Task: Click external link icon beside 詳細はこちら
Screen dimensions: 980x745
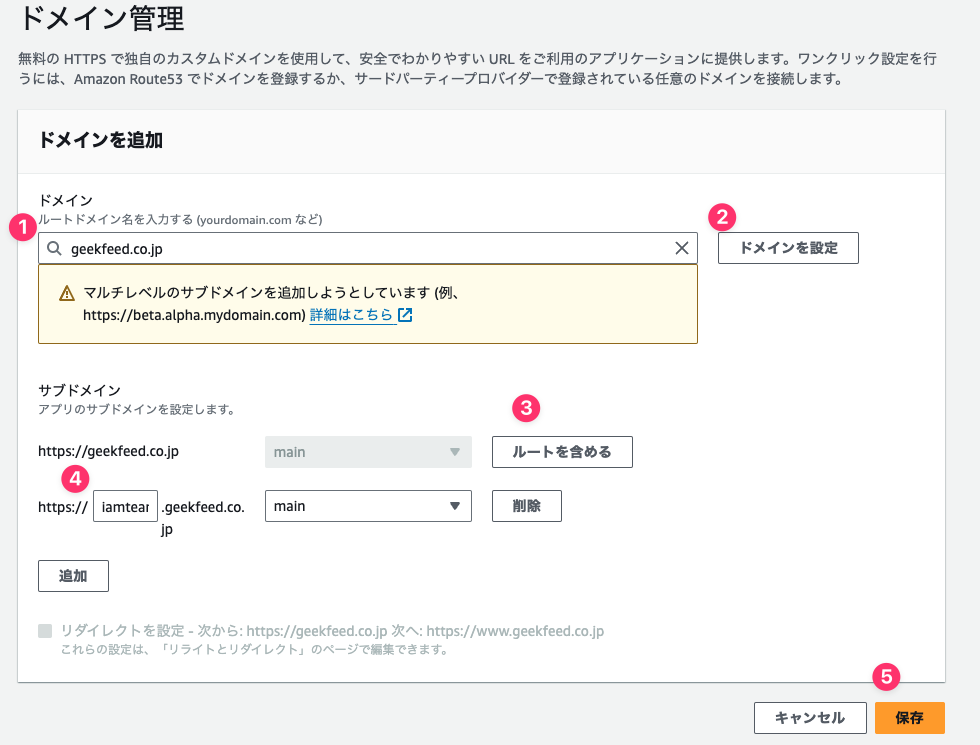Action: click(405, 315)
